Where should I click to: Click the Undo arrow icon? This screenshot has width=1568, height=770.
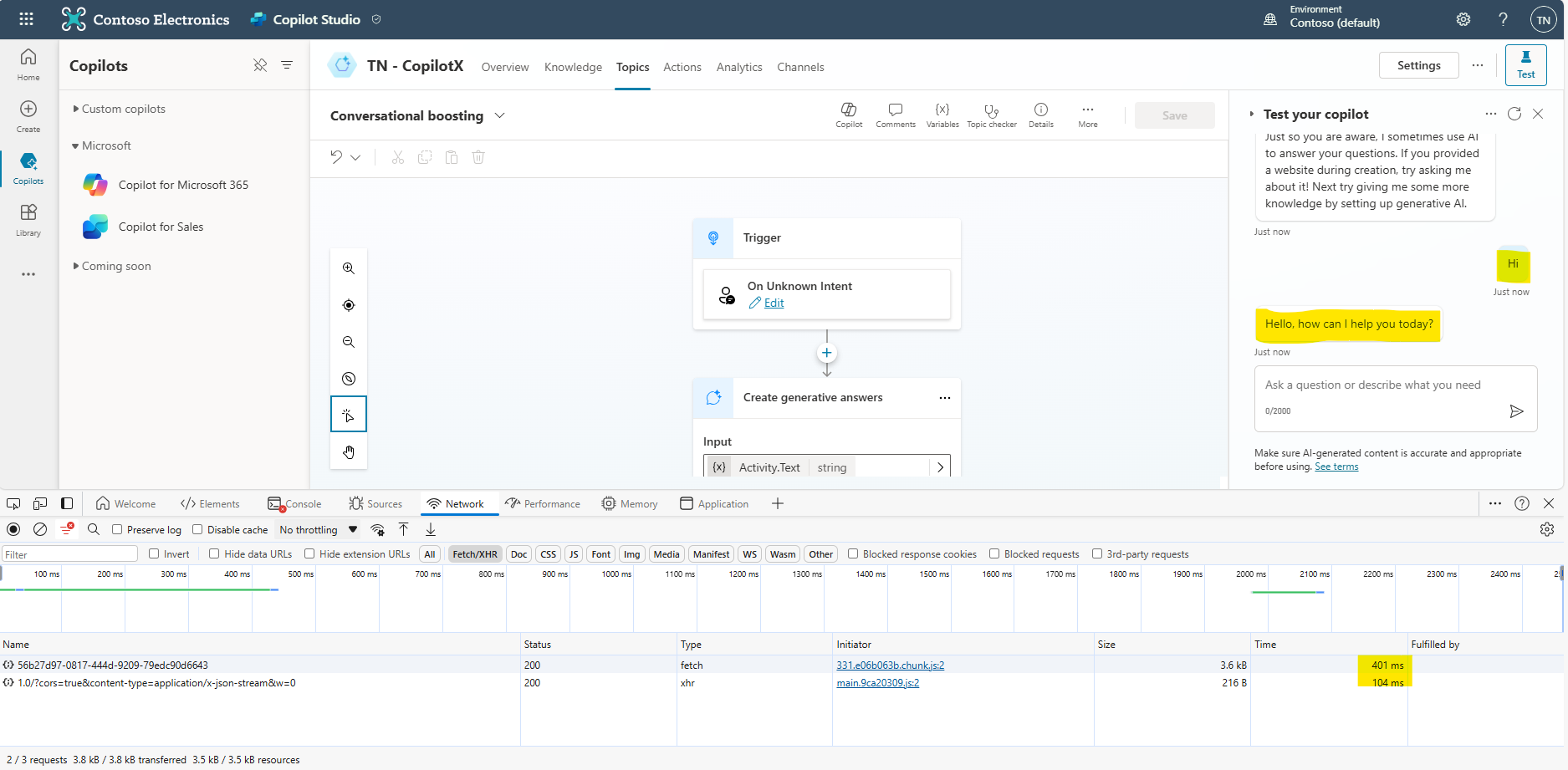(336, 157)
